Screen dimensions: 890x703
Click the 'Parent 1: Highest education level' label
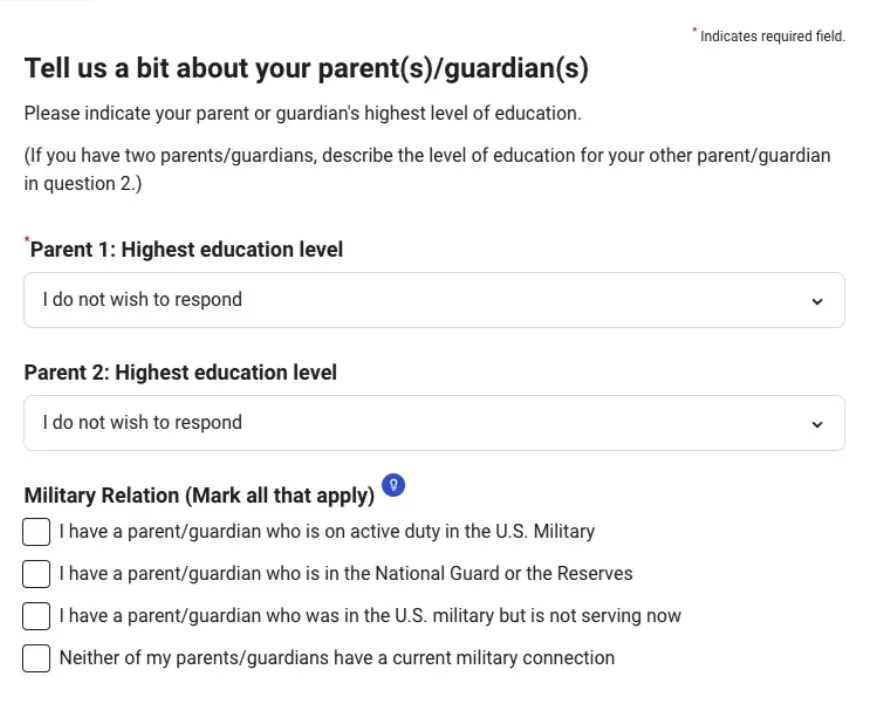187,250
